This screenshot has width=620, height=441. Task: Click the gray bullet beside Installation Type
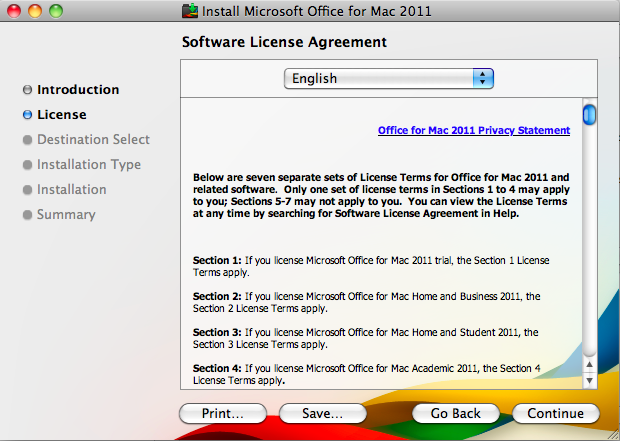pyautogui.click(x=27, y=165)
